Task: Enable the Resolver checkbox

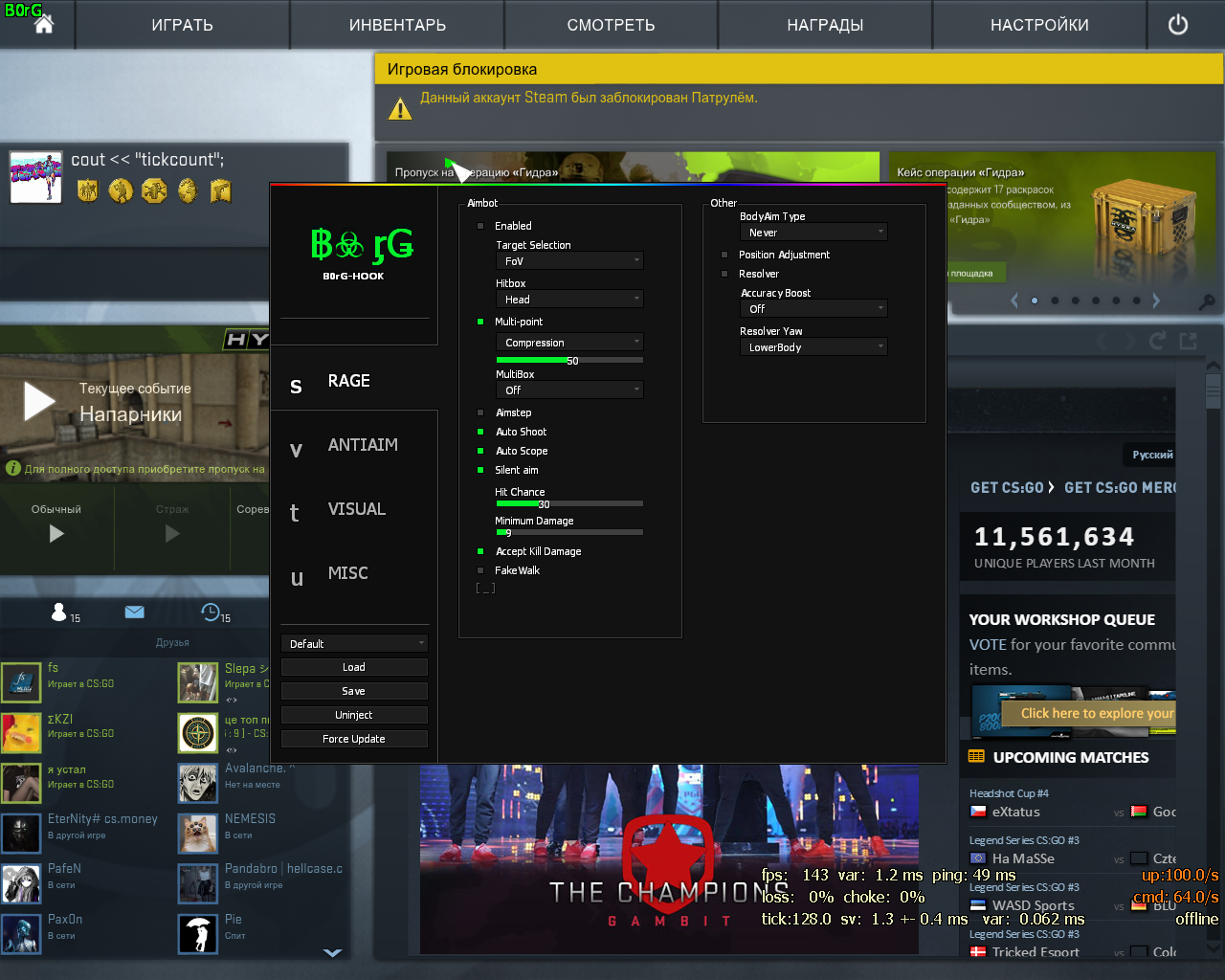Action: [x=724, y=274]
